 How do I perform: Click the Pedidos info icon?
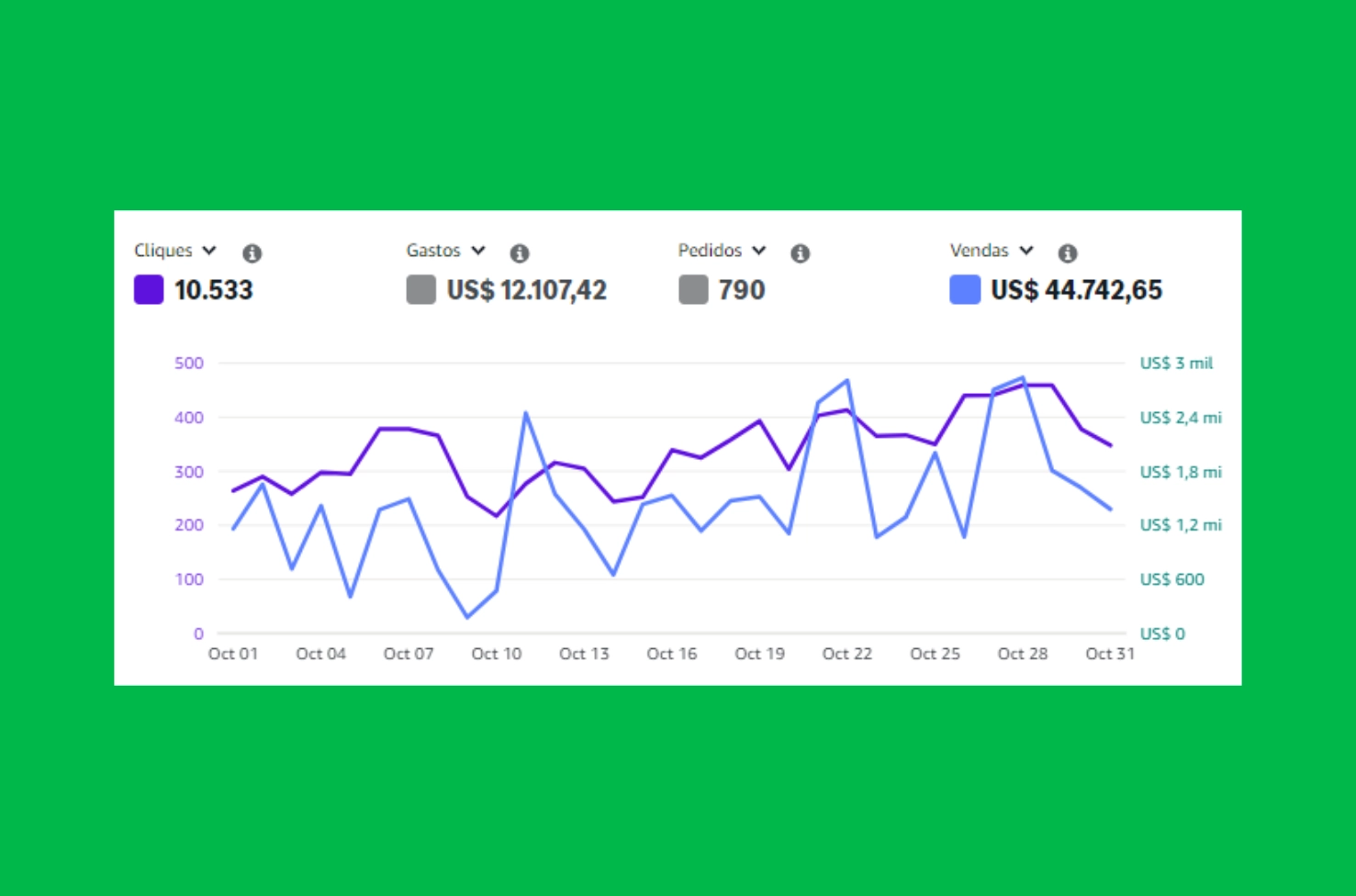[x=800, y=252]
